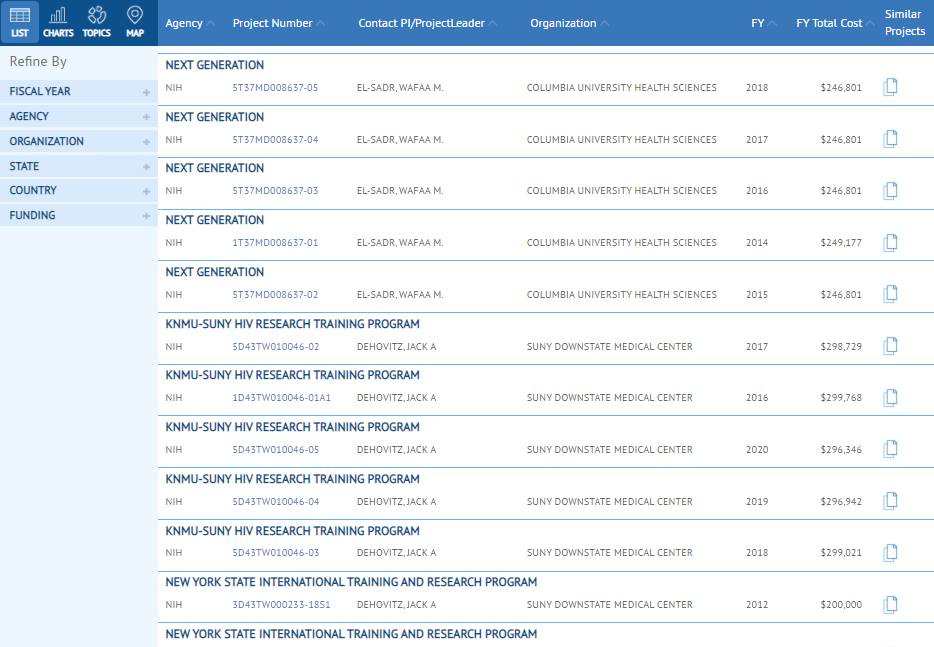Expand the Country filter
Viewport: 934px width, 647px height.
pos(79,191)
